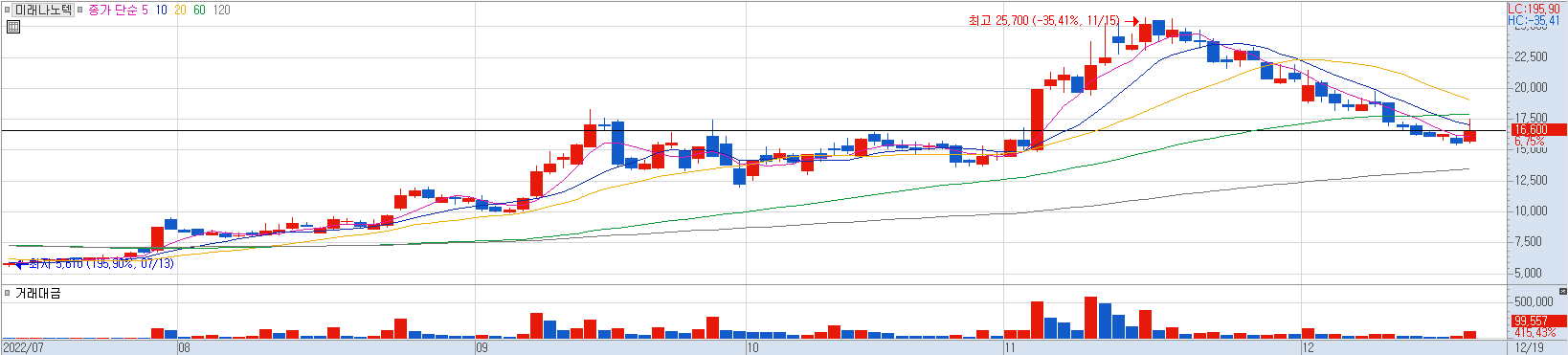Click the 거래대금 indicator label
The width and height of the screenshot is (1568, 355).
tap(37, 293)
